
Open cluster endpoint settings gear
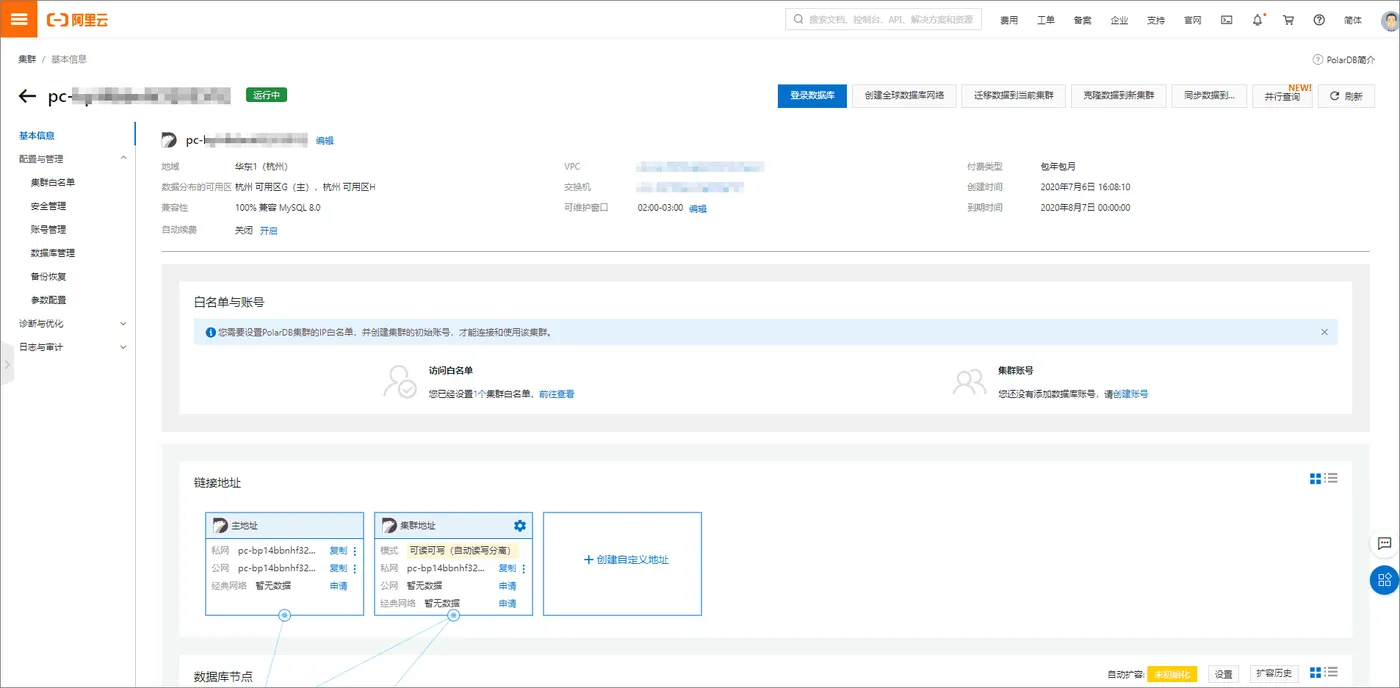[x=519, y=525]
